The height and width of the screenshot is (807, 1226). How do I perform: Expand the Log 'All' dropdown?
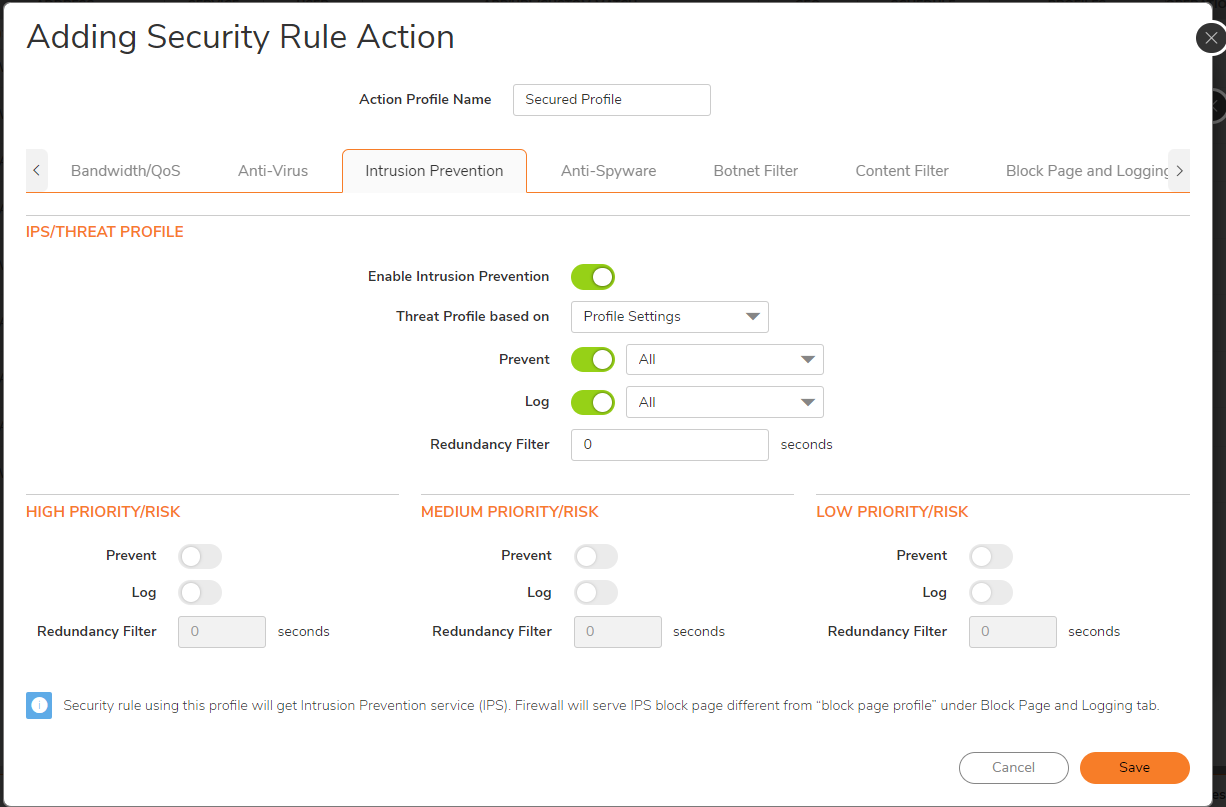[724, 402]
